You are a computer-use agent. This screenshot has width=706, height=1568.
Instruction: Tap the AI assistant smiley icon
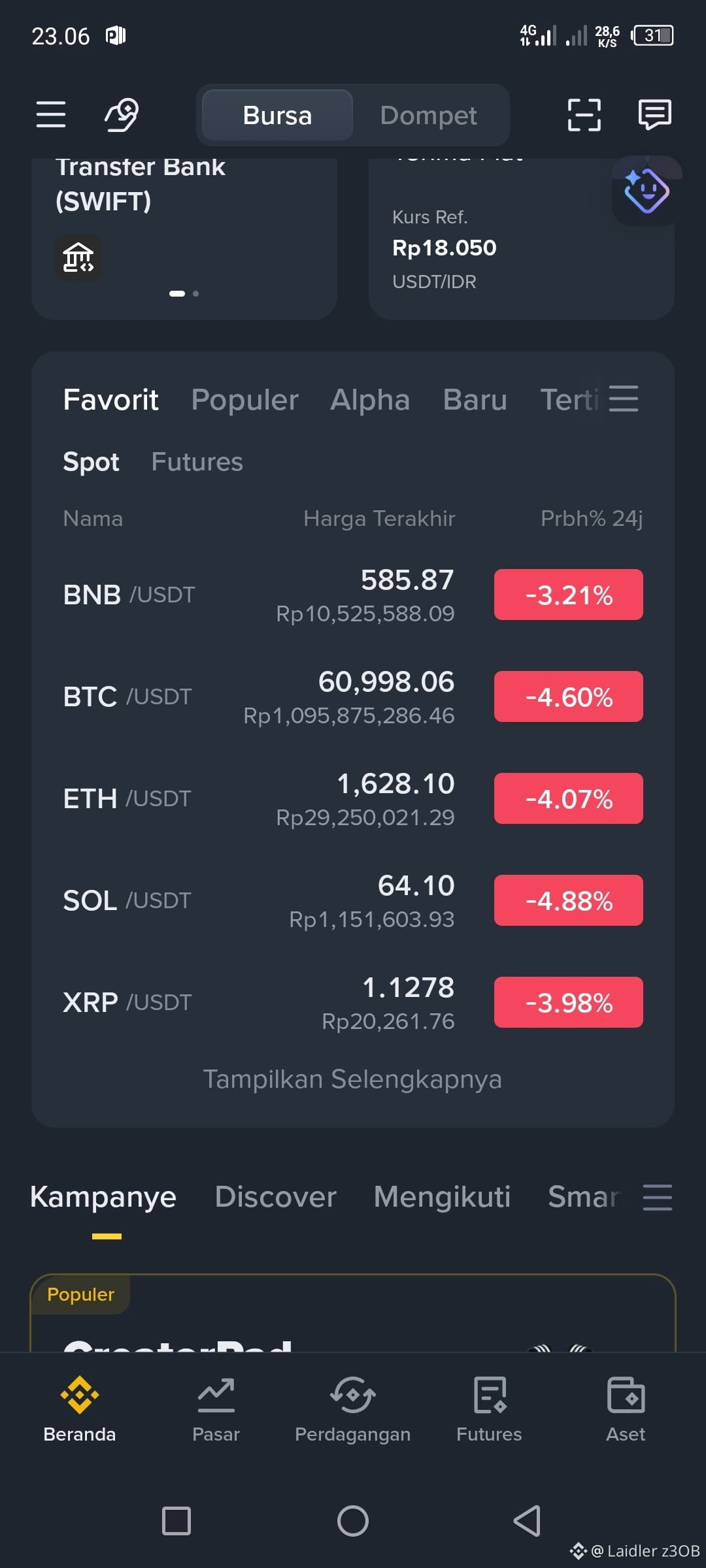tap(646, 191)
